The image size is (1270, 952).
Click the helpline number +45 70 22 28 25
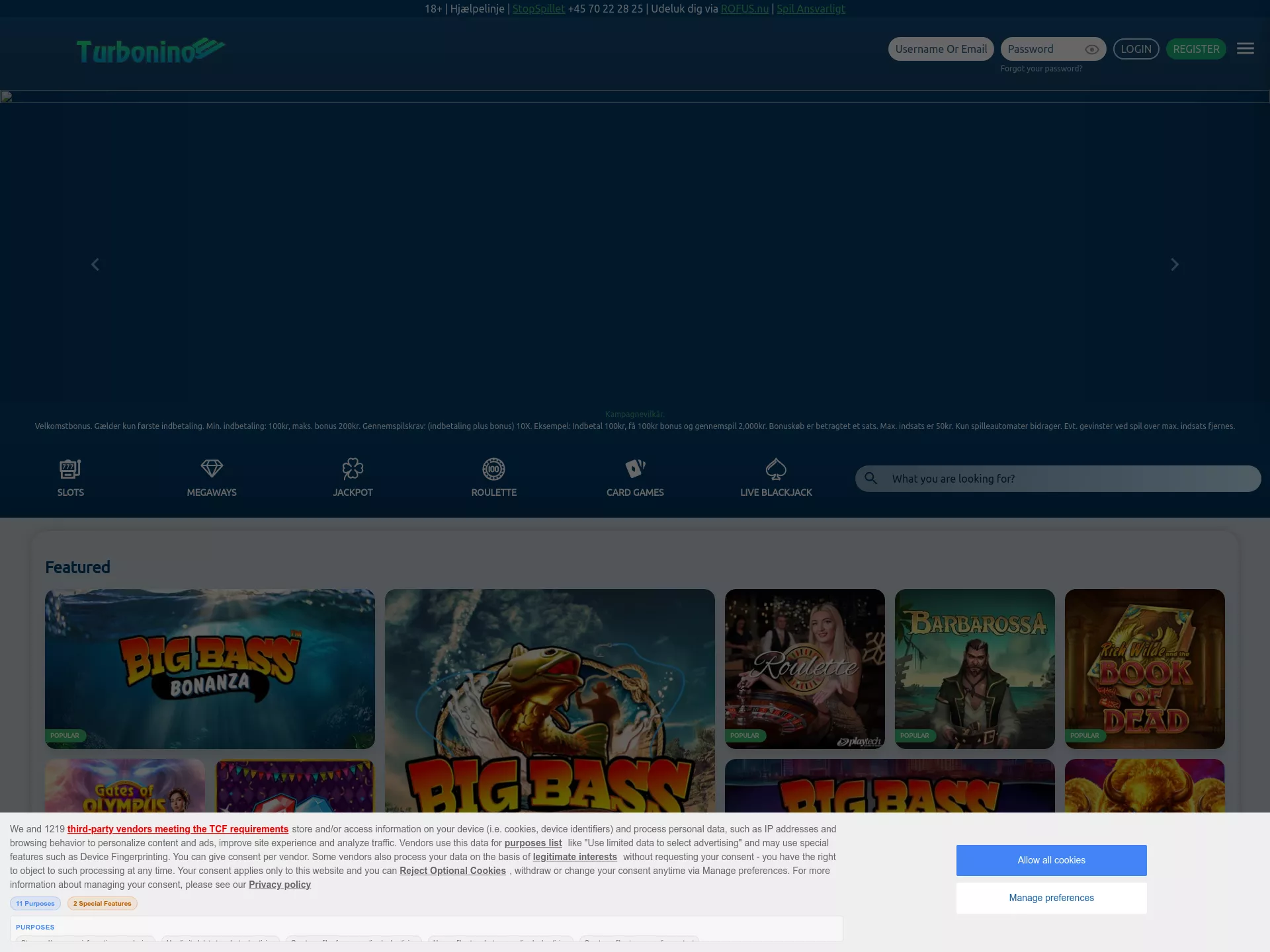point(605,9)
